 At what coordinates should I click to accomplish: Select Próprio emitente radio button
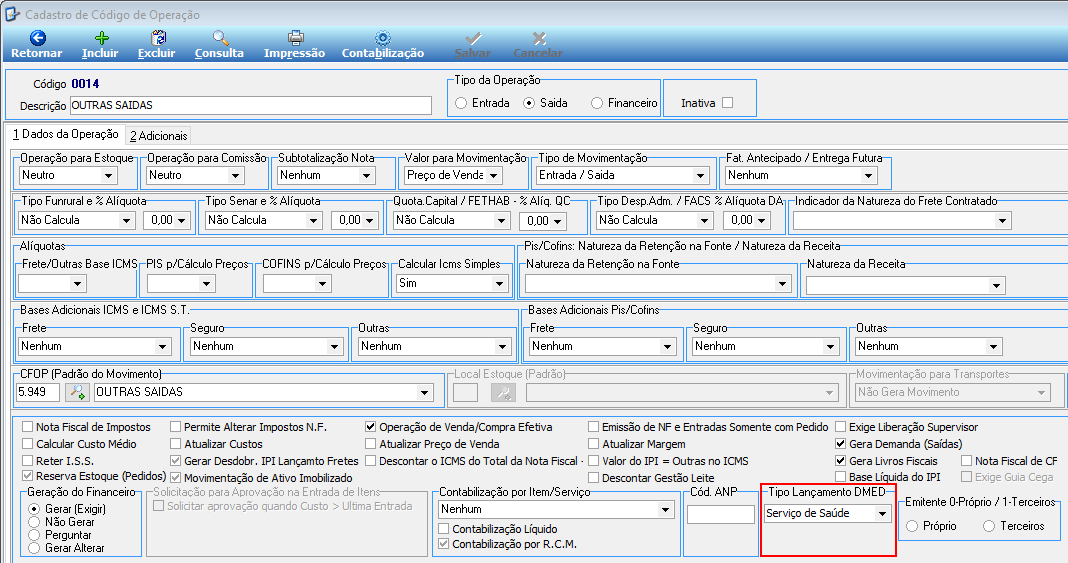(x=912, y=526)
